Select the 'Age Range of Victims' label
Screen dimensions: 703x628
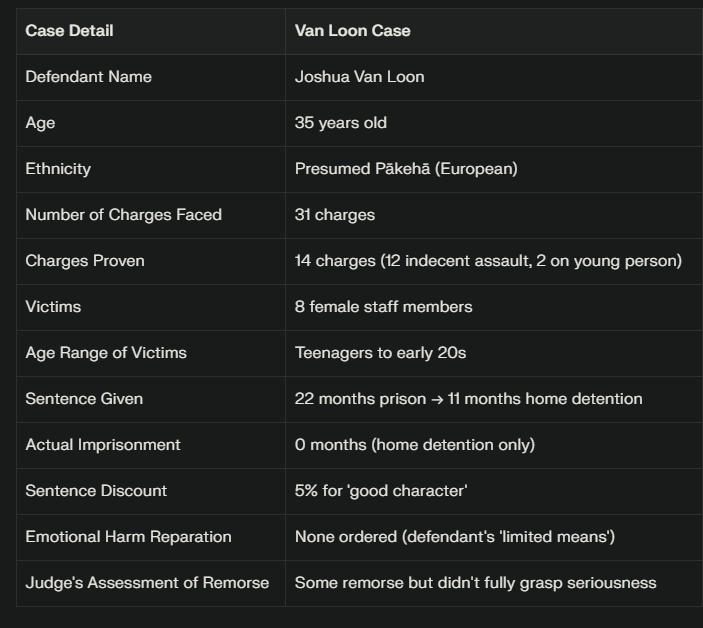pos(106,352)
